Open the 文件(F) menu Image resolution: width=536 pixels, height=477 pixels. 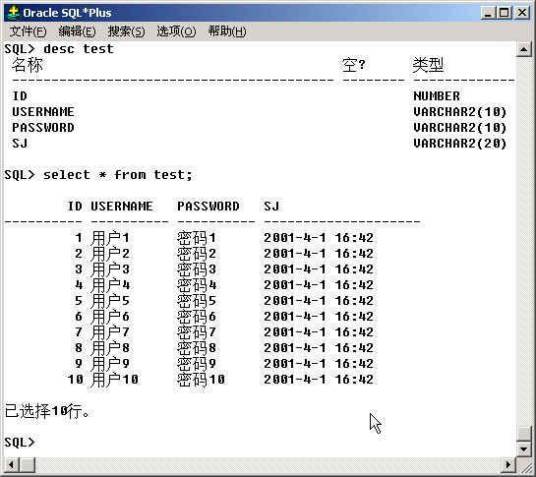pos(27,31)
